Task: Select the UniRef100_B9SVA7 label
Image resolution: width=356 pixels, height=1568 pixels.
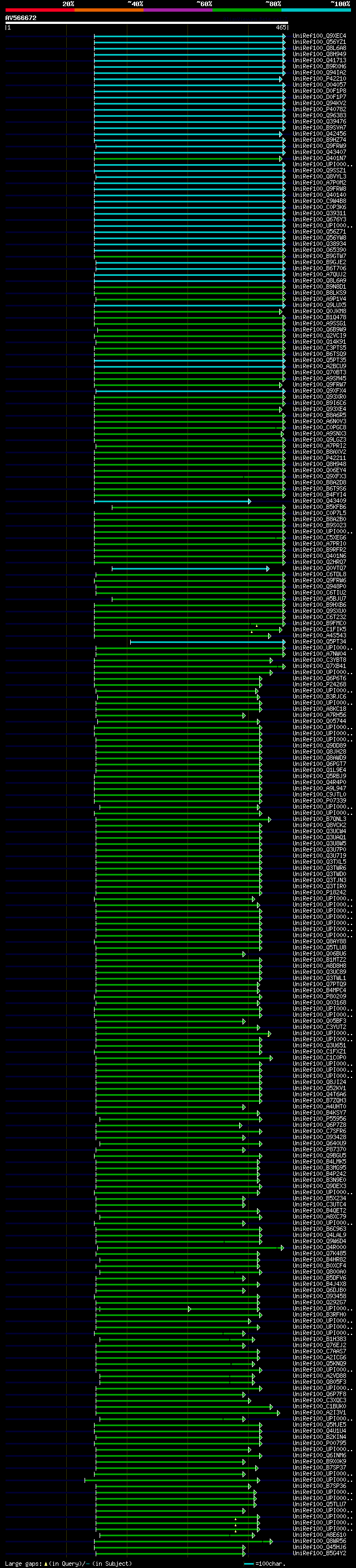Action: (319, 128)
